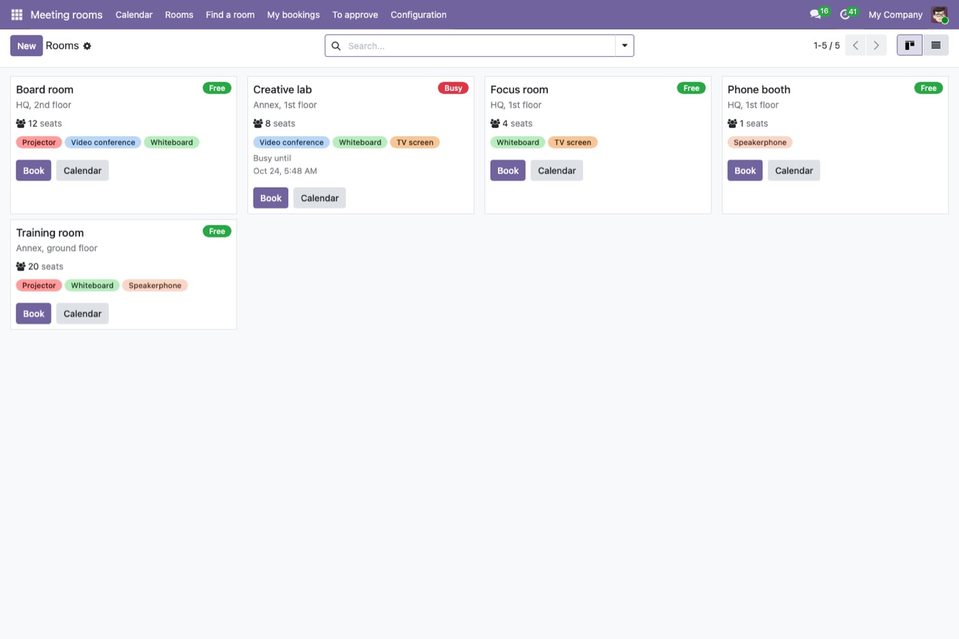Viewport: 959px width, 639px height.
Task: Book the Creative lab
Action: tap(271, 198)
